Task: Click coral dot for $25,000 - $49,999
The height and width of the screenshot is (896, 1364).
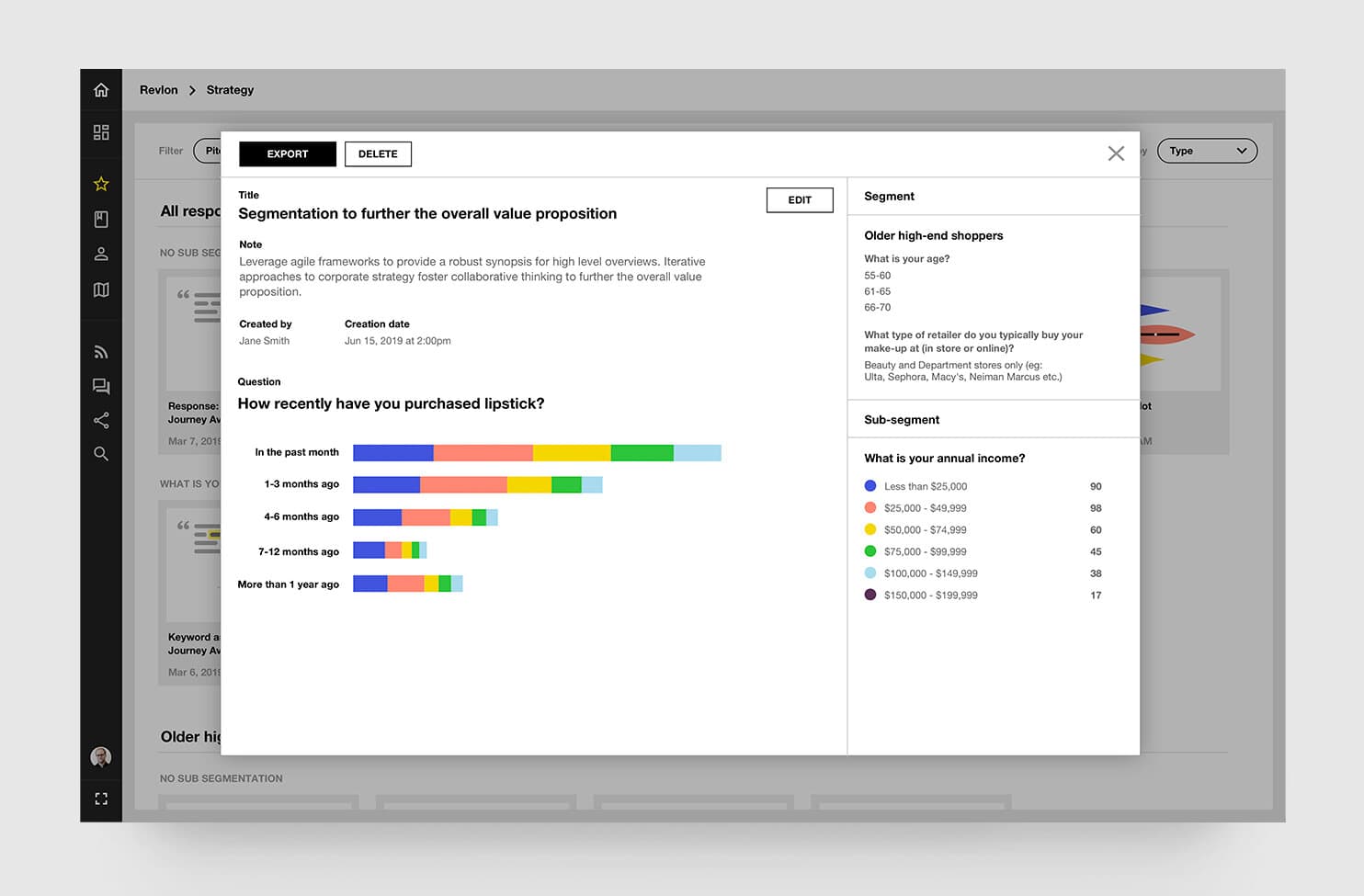Action: tap(870, 507)
